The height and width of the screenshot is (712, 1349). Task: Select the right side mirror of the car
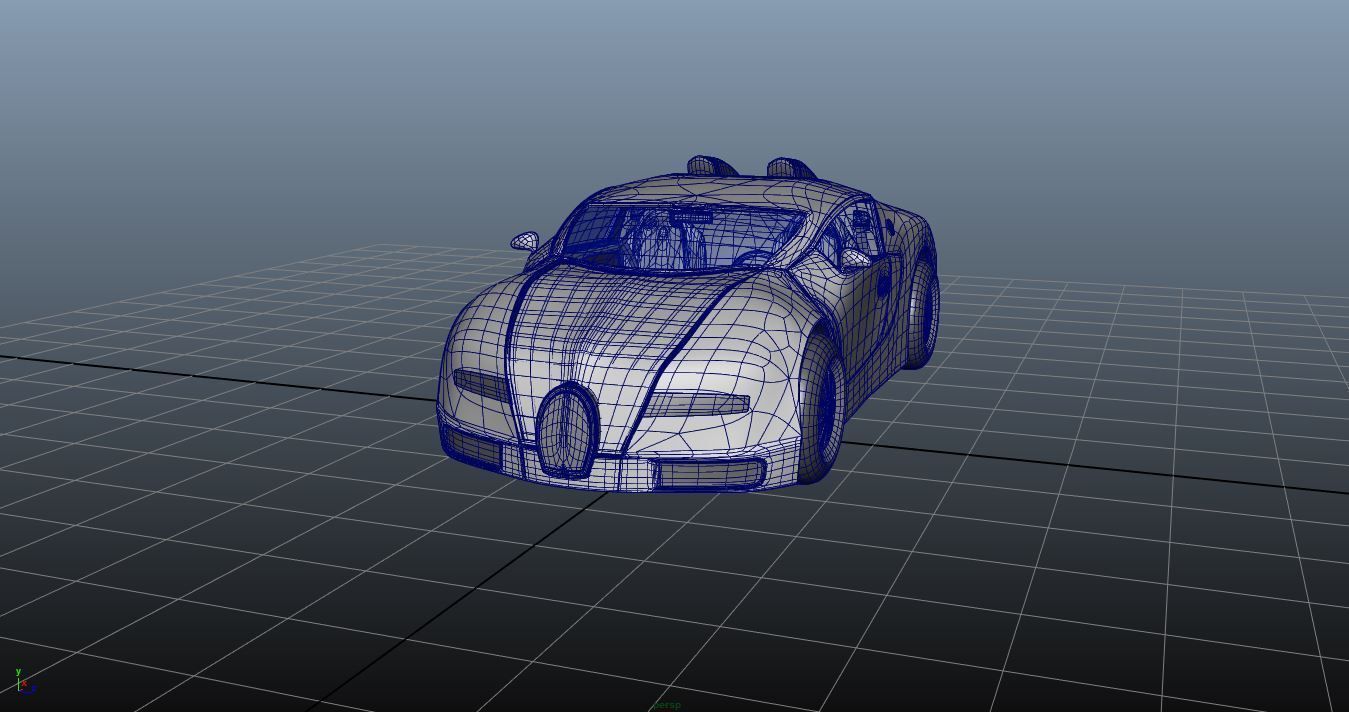[855, 259]
